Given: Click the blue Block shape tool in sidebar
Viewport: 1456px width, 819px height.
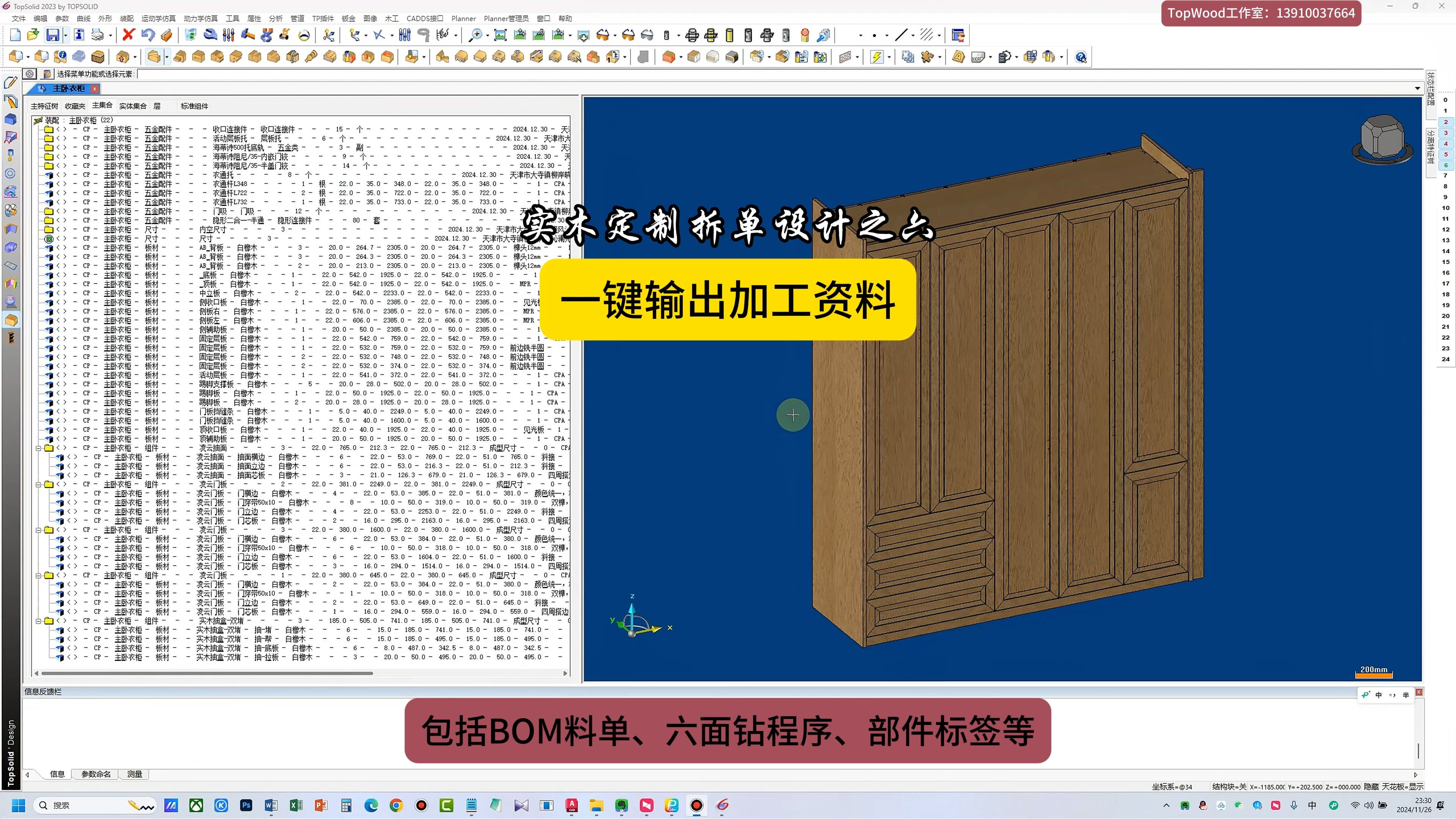Looking at the screenshot, I should pos(11,119).
